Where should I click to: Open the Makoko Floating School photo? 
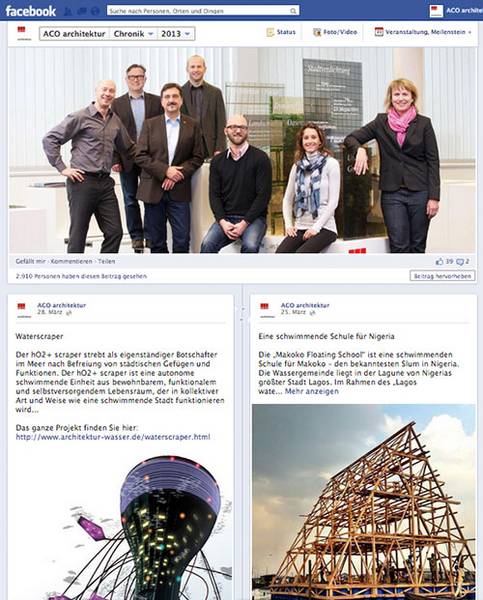(x=364, y=502)
